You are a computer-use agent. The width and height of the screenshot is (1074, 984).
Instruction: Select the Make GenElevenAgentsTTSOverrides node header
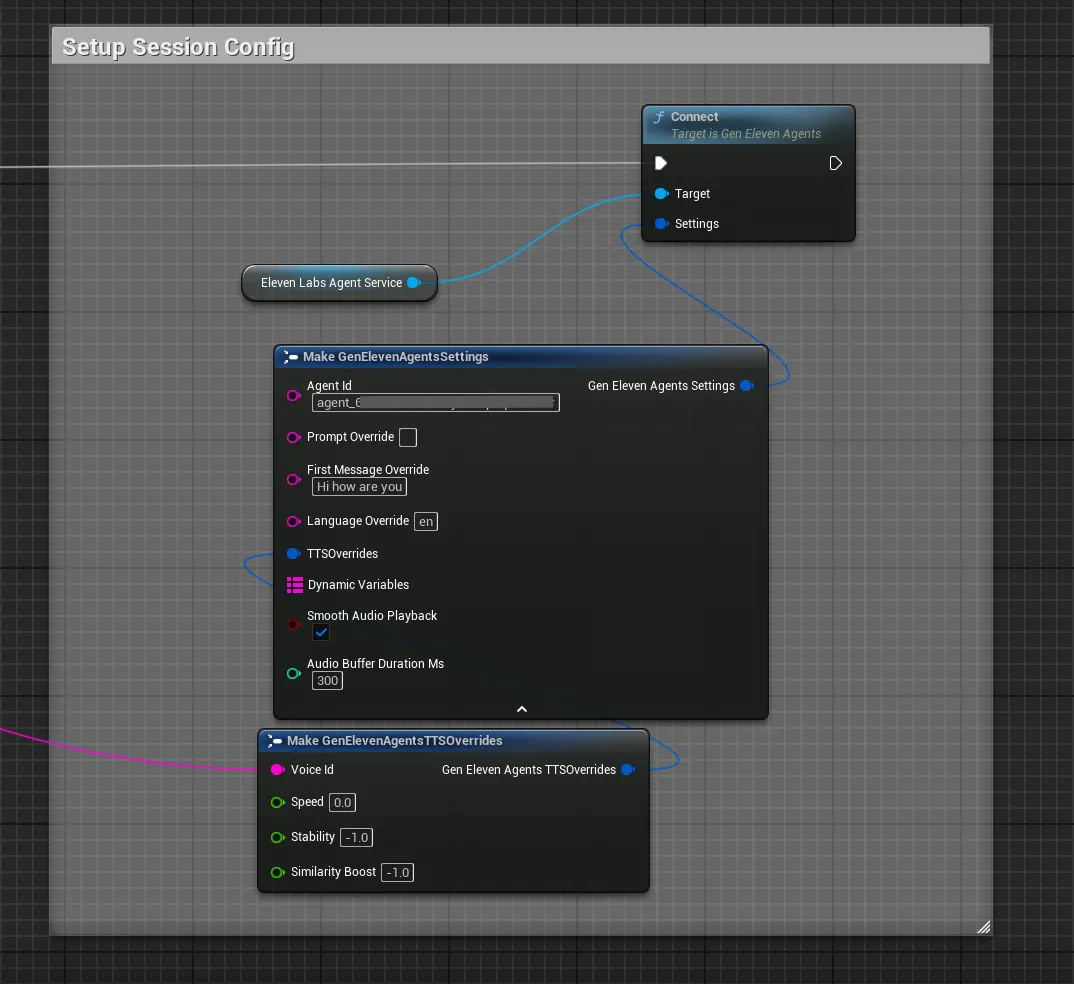click(x=453, y=741)
